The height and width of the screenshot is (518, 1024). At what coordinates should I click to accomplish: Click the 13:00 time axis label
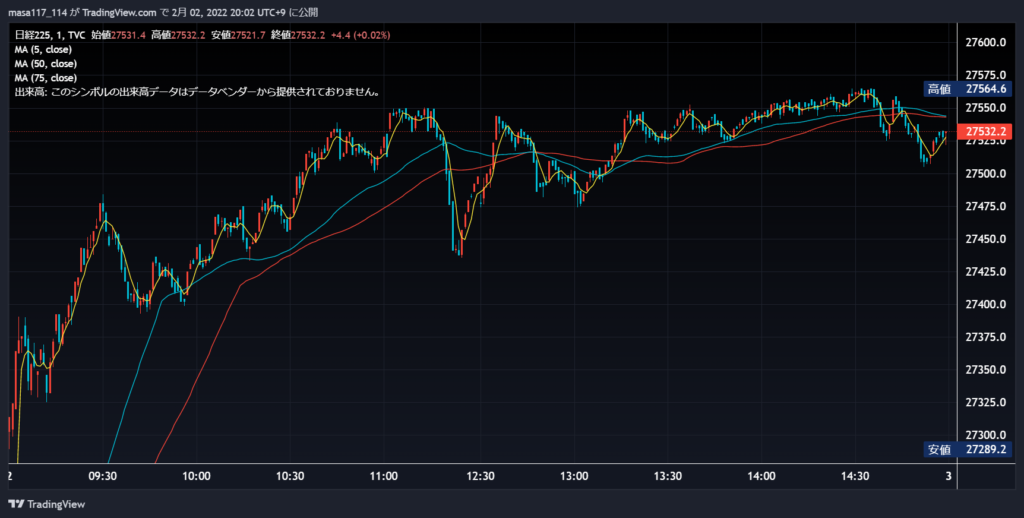tap(575, 477)
